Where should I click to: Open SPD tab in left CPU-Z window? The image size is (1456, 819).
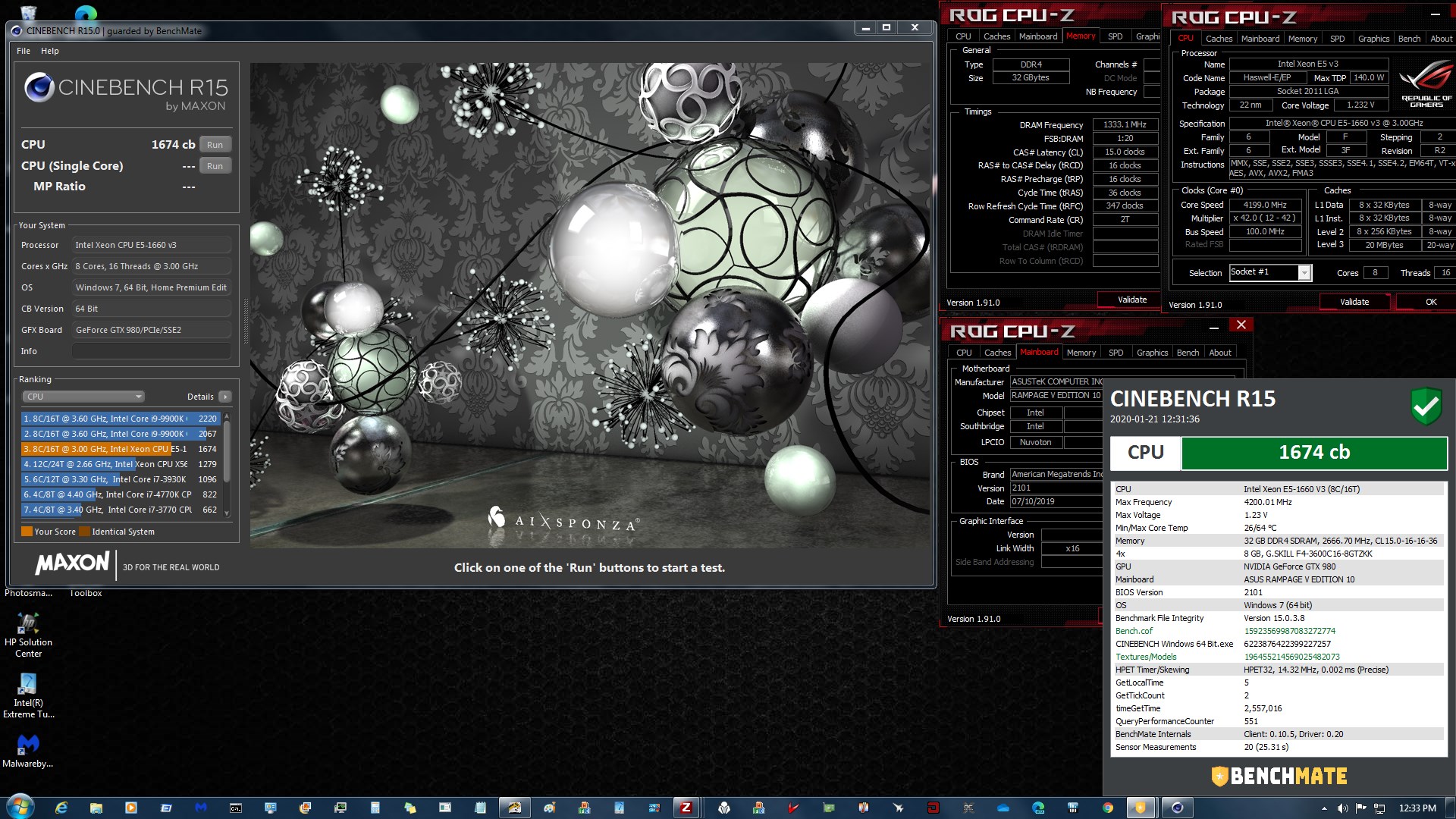click(x=1115, y=36)
